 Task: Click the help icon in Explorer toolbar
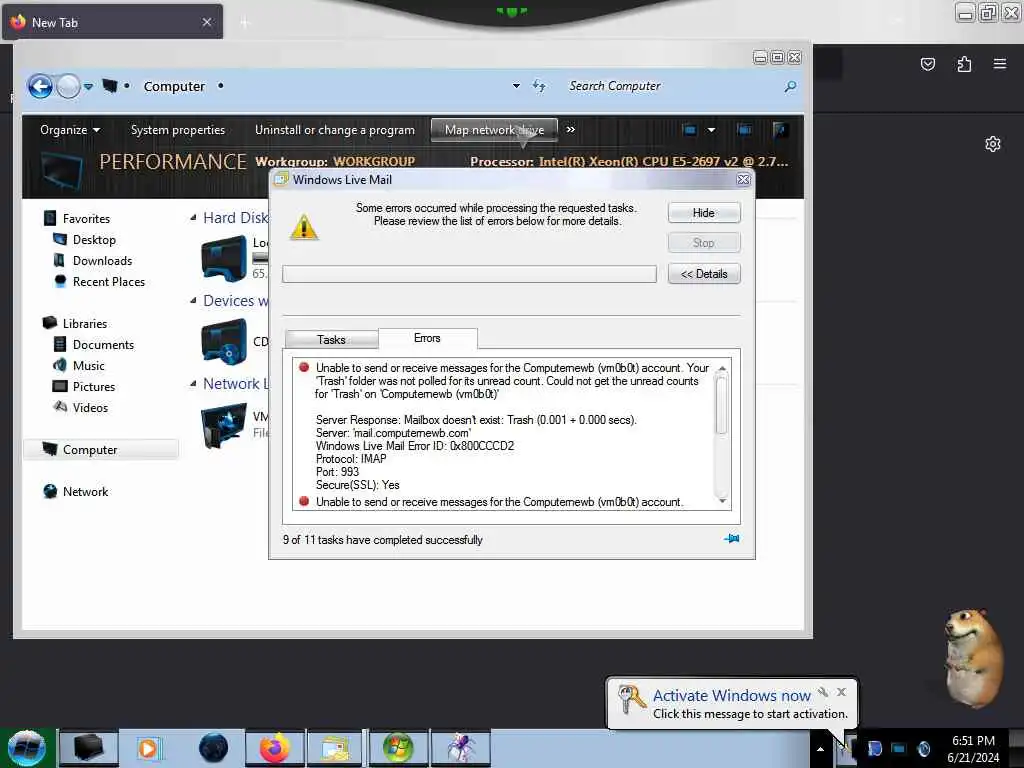pyautogui.click(x=780, y=129)
